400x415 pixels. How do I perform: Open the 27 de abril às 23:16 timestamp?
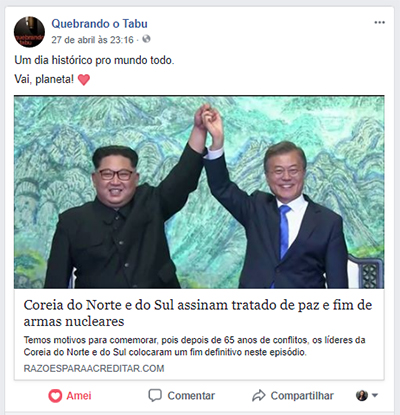tap(92, 40)
